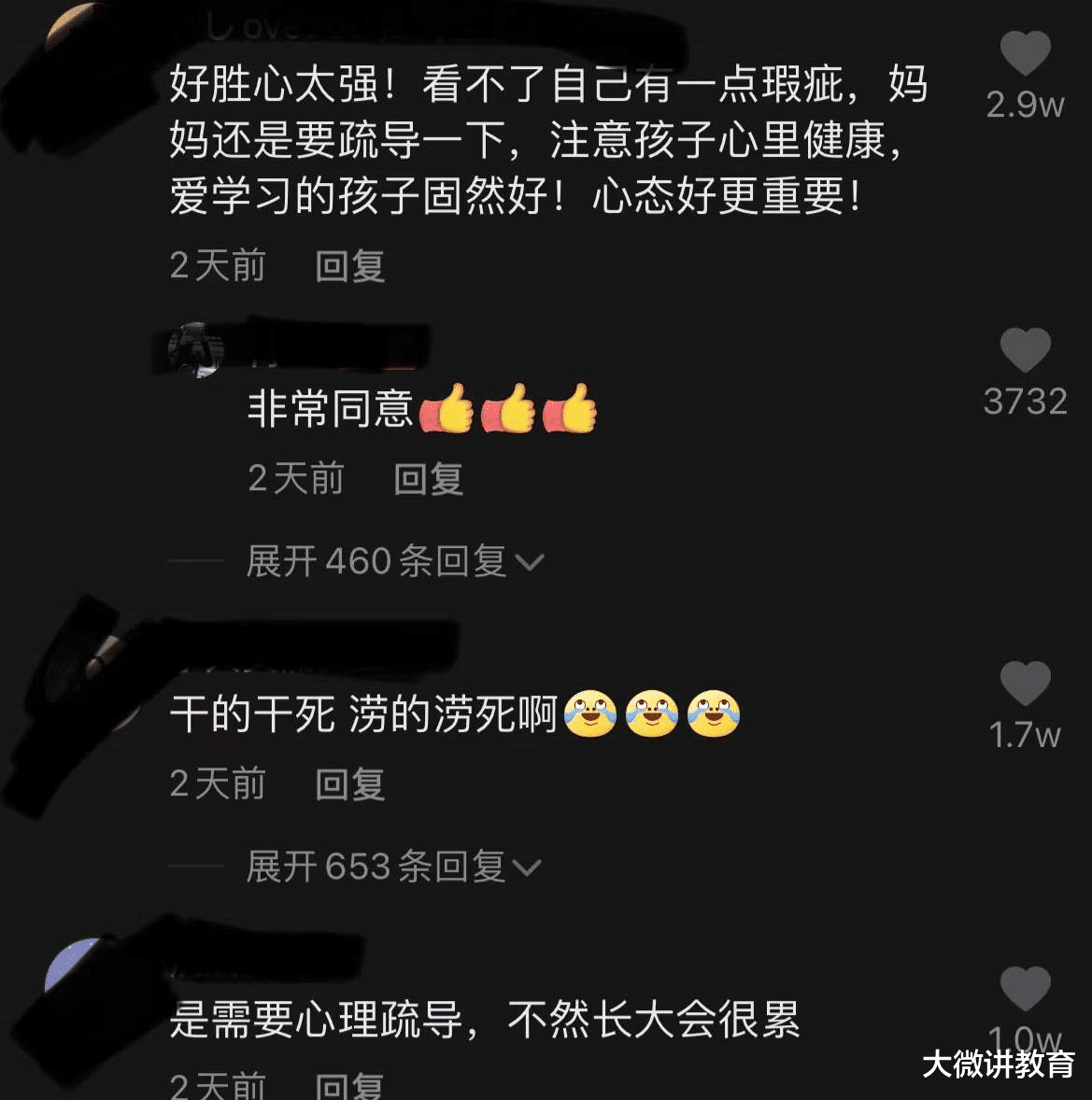Open the avatar beside the 非常同意 reply
The height and width of the screenshot is (1100, 1092).
coord(196,349)
